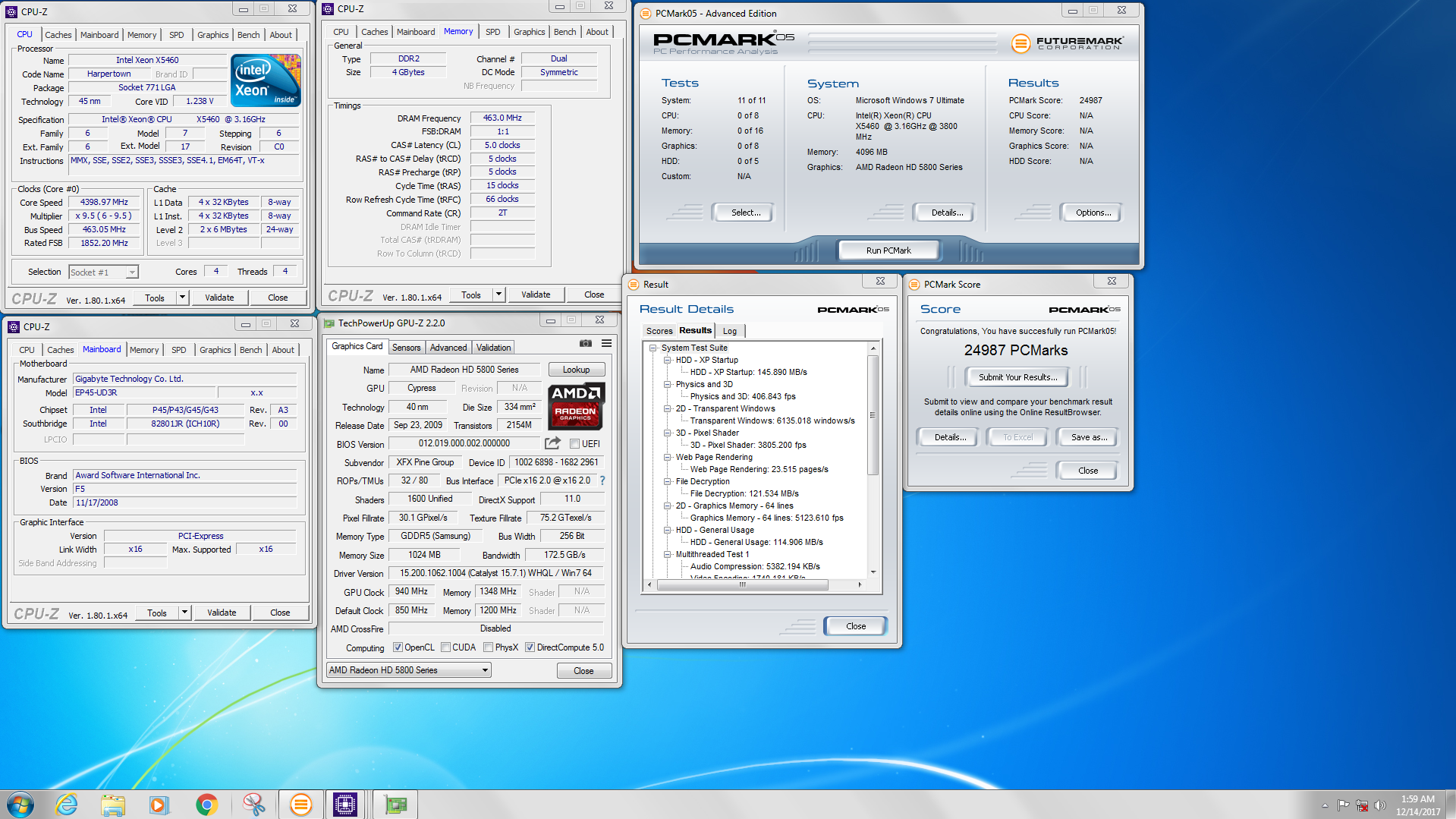Viewport: 1456px width, 819px height.
Task: Switch to GPU-Z taskbar icon
Action: (395, 804)
